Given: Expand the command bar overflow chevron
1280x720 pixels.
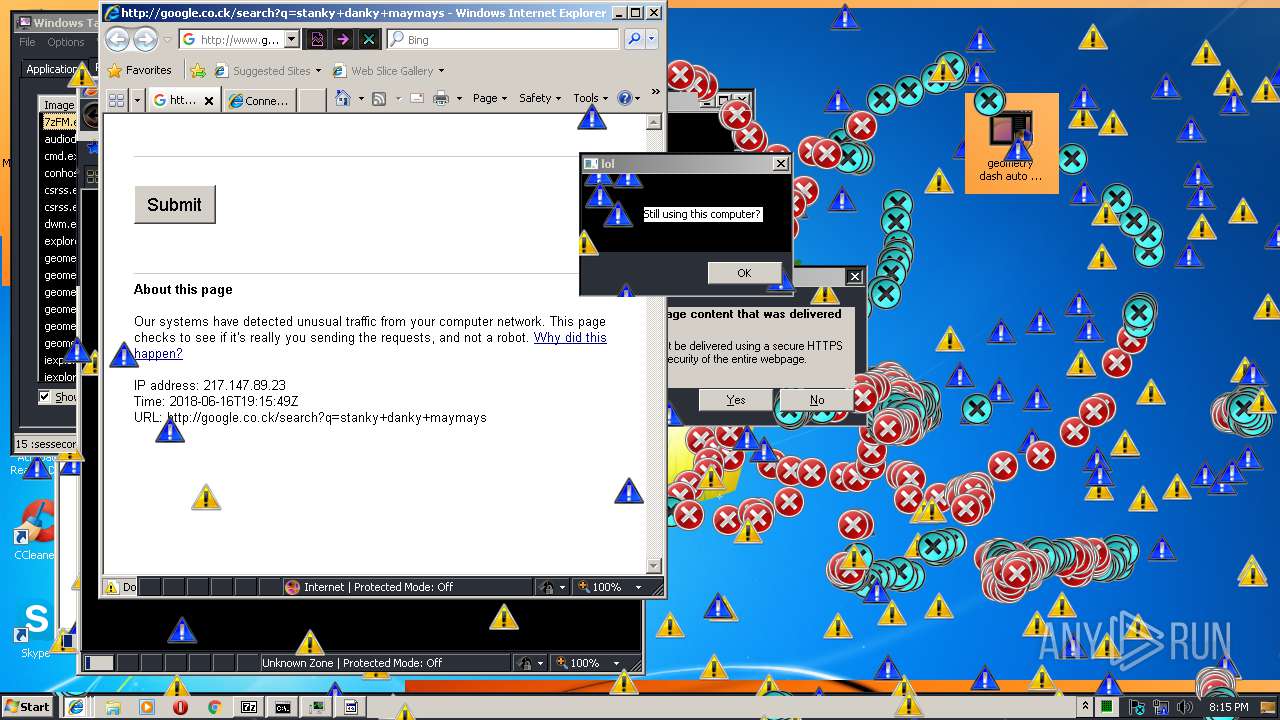Looking at the screenshot, I should click(x=656, y=92).
